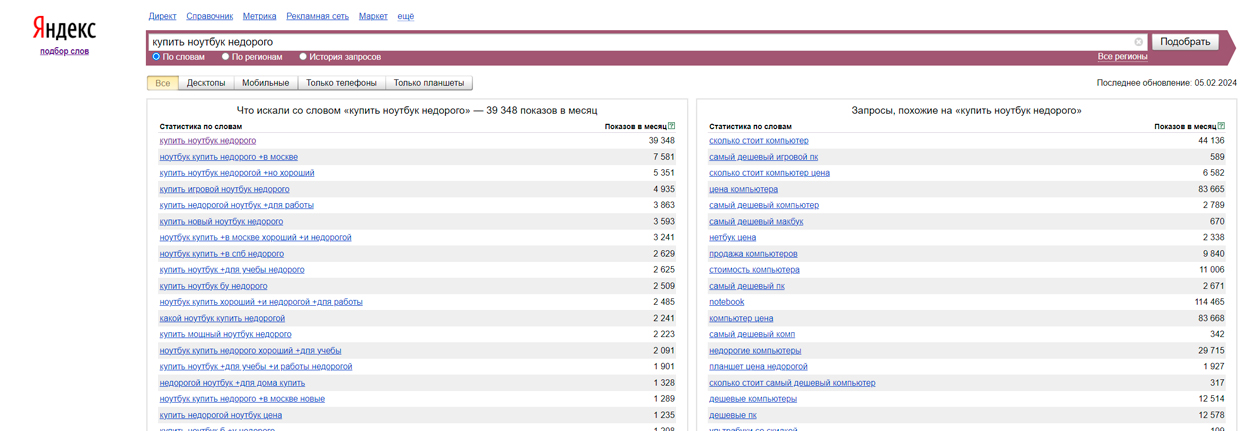Open the 'Маркет' top menu link

pos(373,16)
